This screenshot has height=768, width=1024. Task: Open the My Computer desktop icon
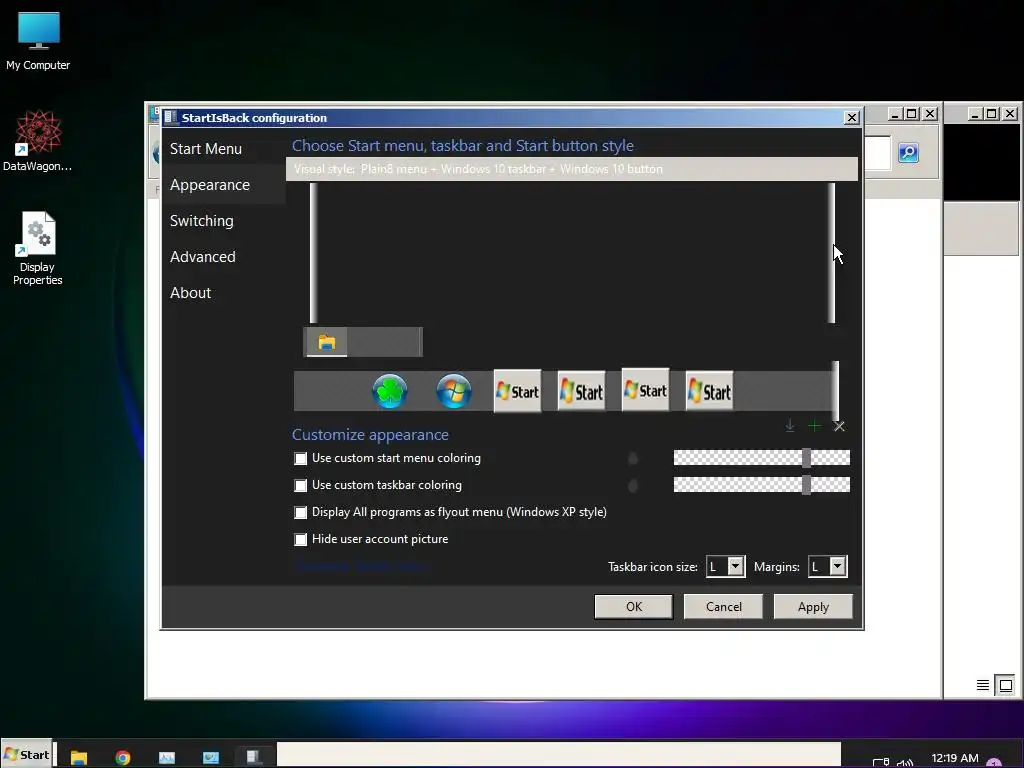[x=38, y=41]
